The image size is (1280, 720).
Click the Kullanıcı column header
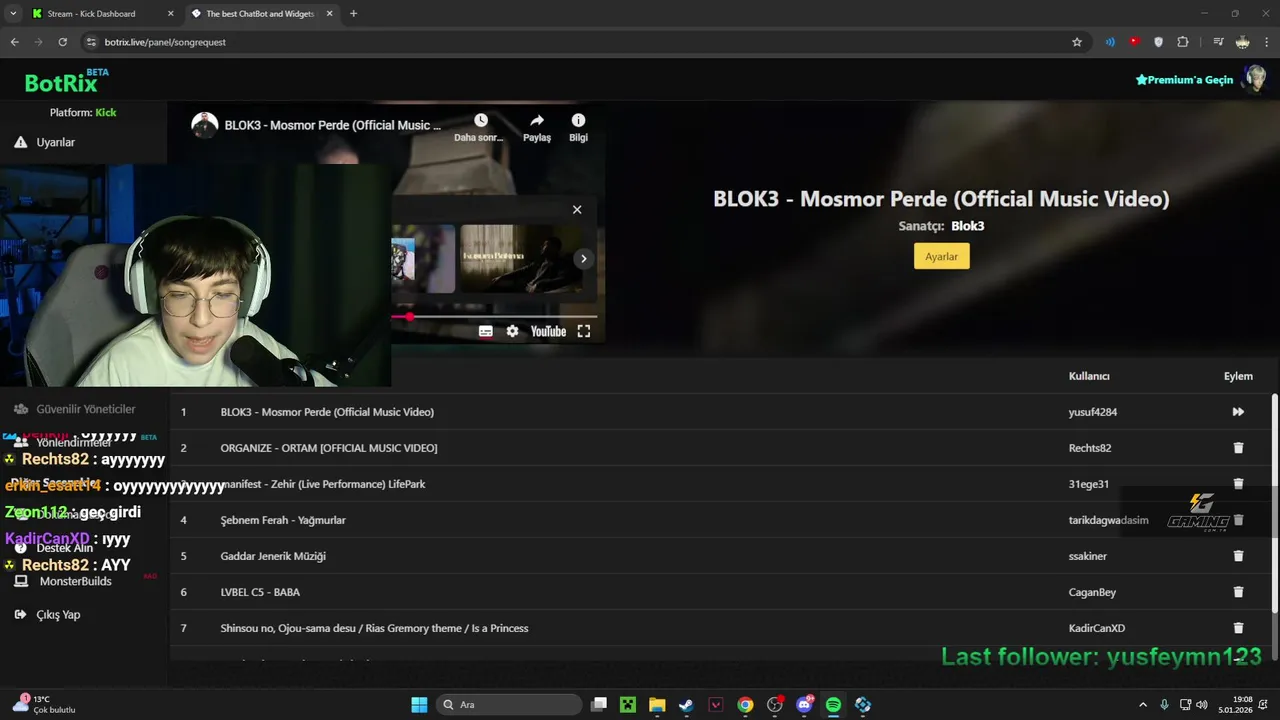click(1089, 376)
